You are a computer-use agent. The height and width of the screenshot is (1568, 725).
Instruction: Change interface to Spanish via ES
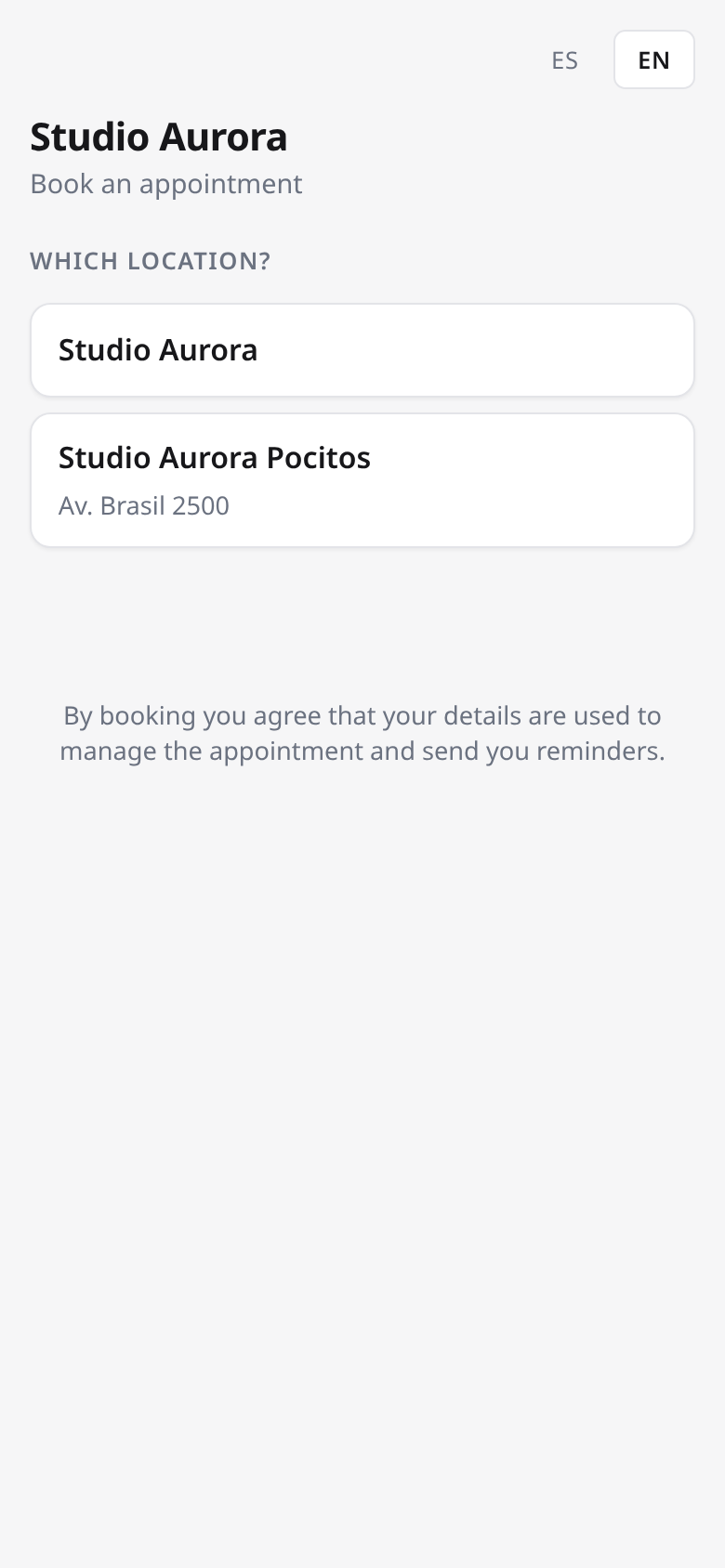[564, 60]
